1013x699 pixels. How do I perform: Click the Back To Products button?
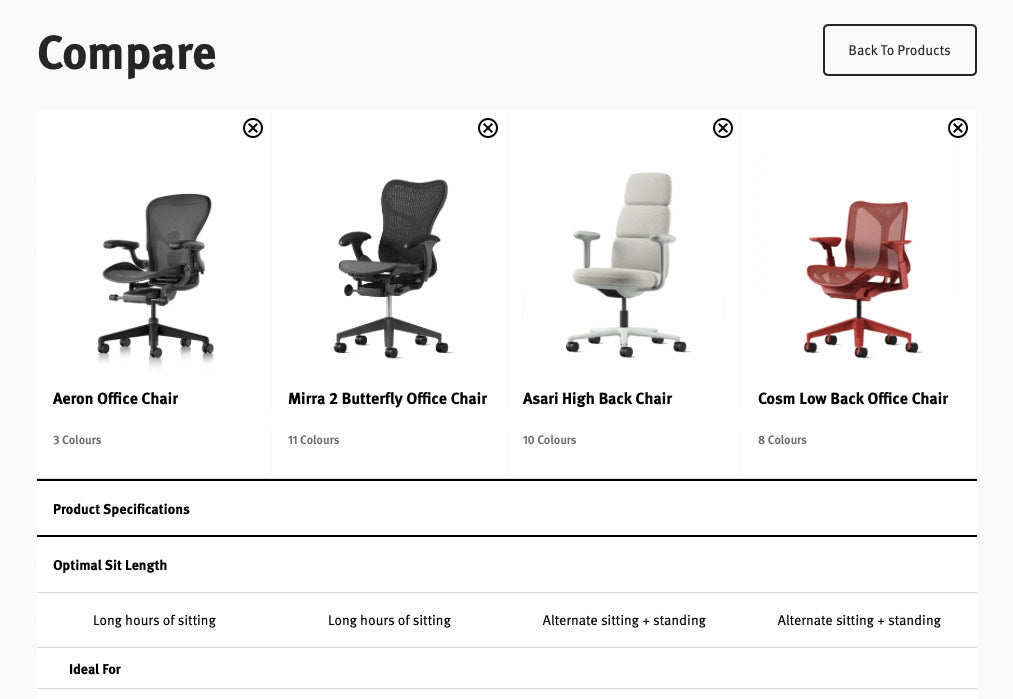(899, 49)
